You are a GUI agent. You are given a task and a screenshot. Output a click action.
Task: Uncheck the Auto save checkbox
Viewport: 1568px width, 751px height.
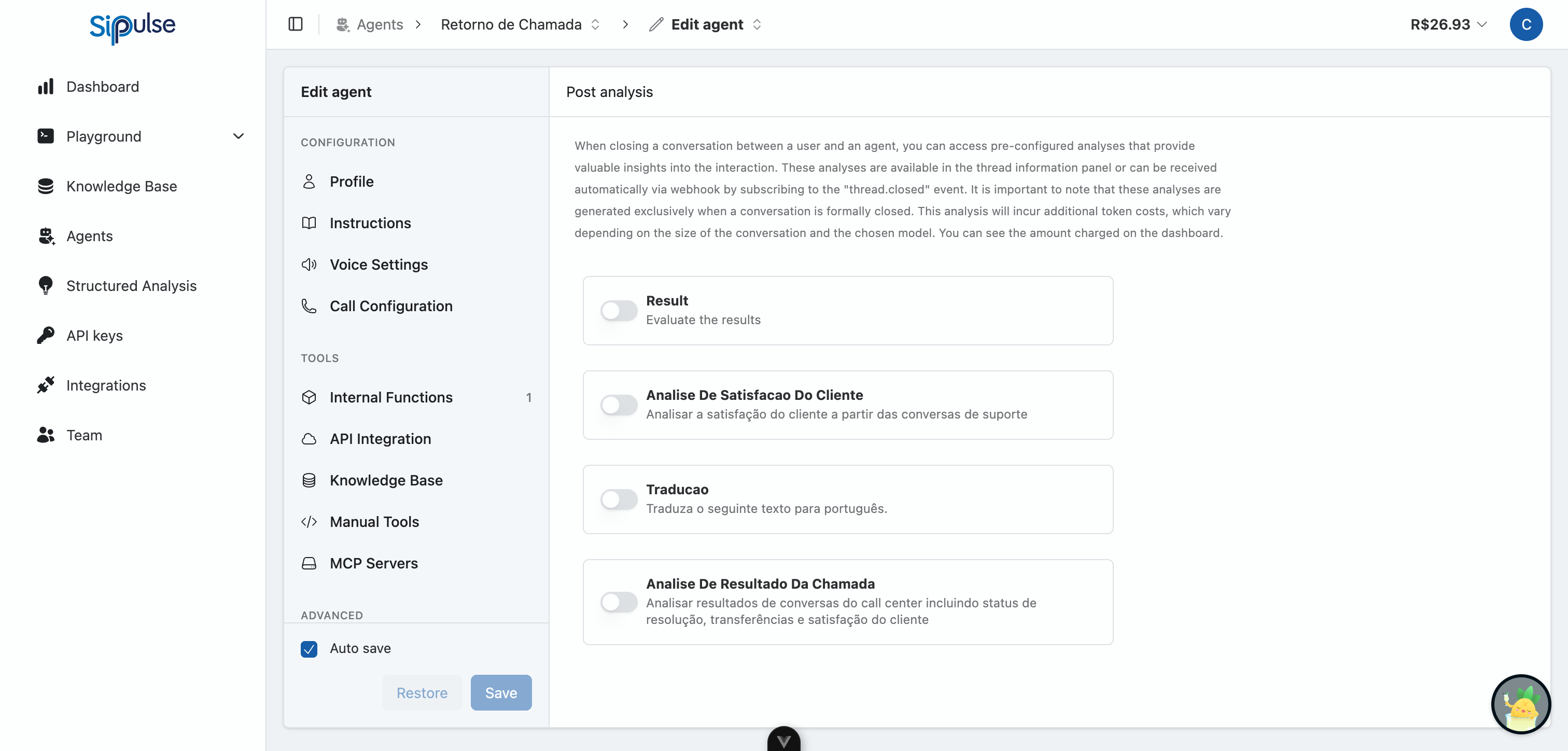click(309, 649)
